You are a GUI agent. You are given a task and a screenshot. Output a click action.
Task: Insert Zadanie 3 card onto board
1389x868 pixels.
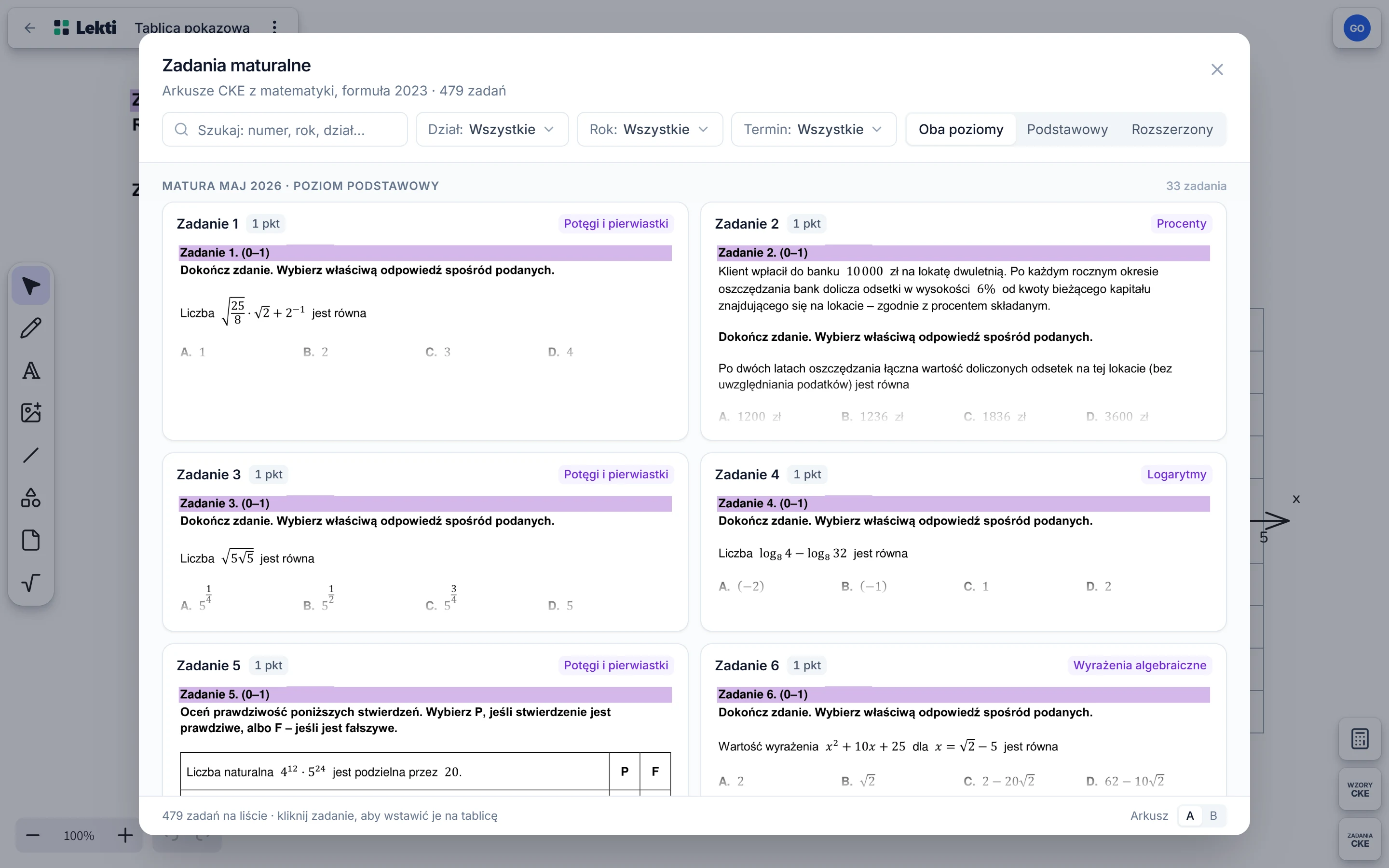(425, 542)
